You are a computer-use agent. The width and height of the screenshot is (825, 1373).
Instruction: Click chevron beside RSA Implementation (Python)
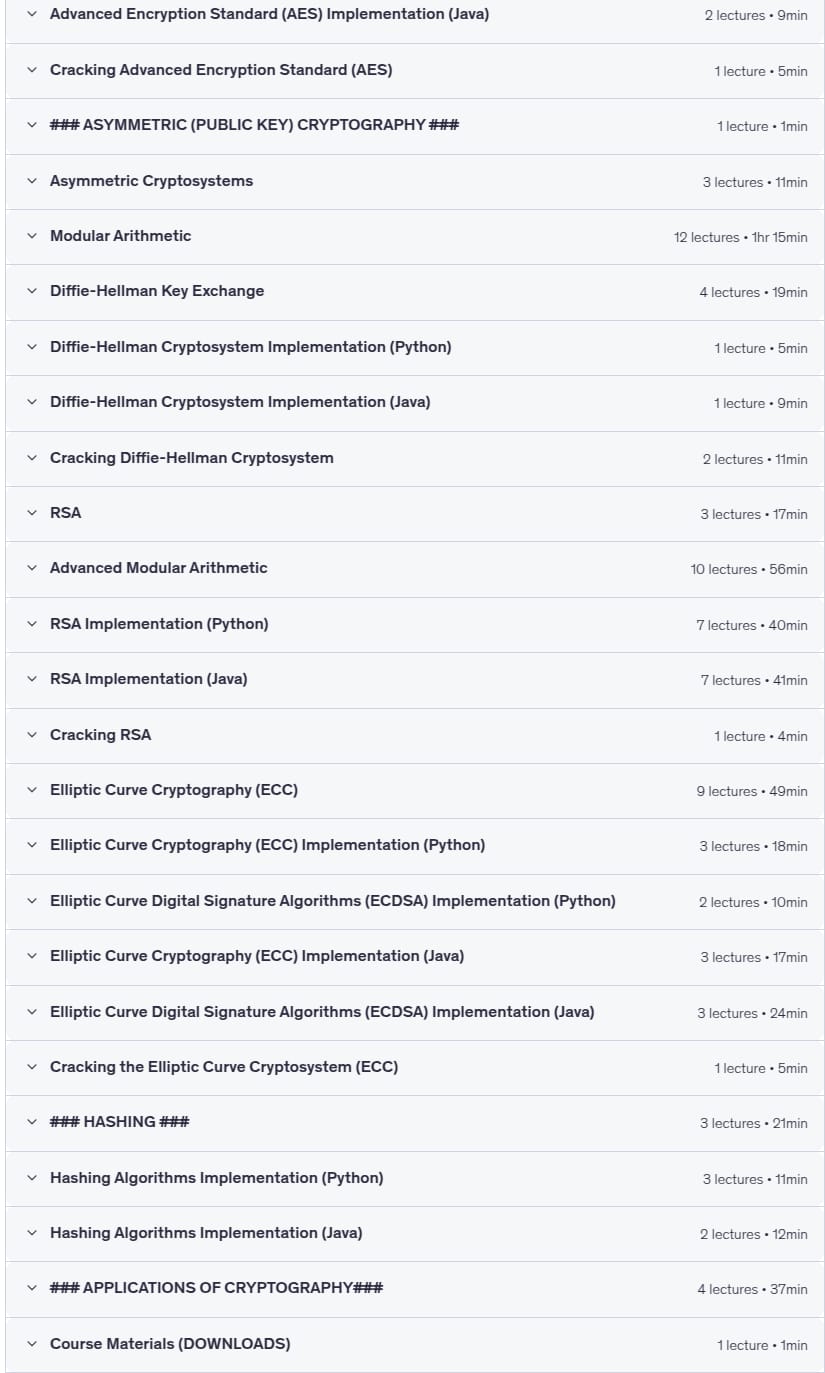(x=32, y=624)
